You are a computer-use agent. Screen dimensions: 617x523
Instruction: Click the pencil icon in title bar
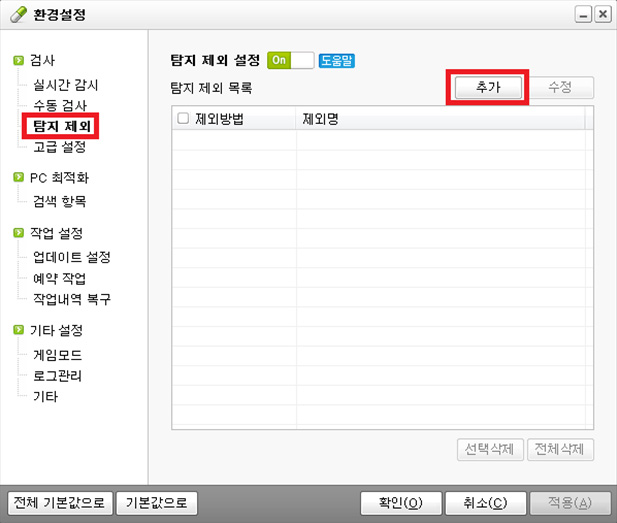point(15,14)
